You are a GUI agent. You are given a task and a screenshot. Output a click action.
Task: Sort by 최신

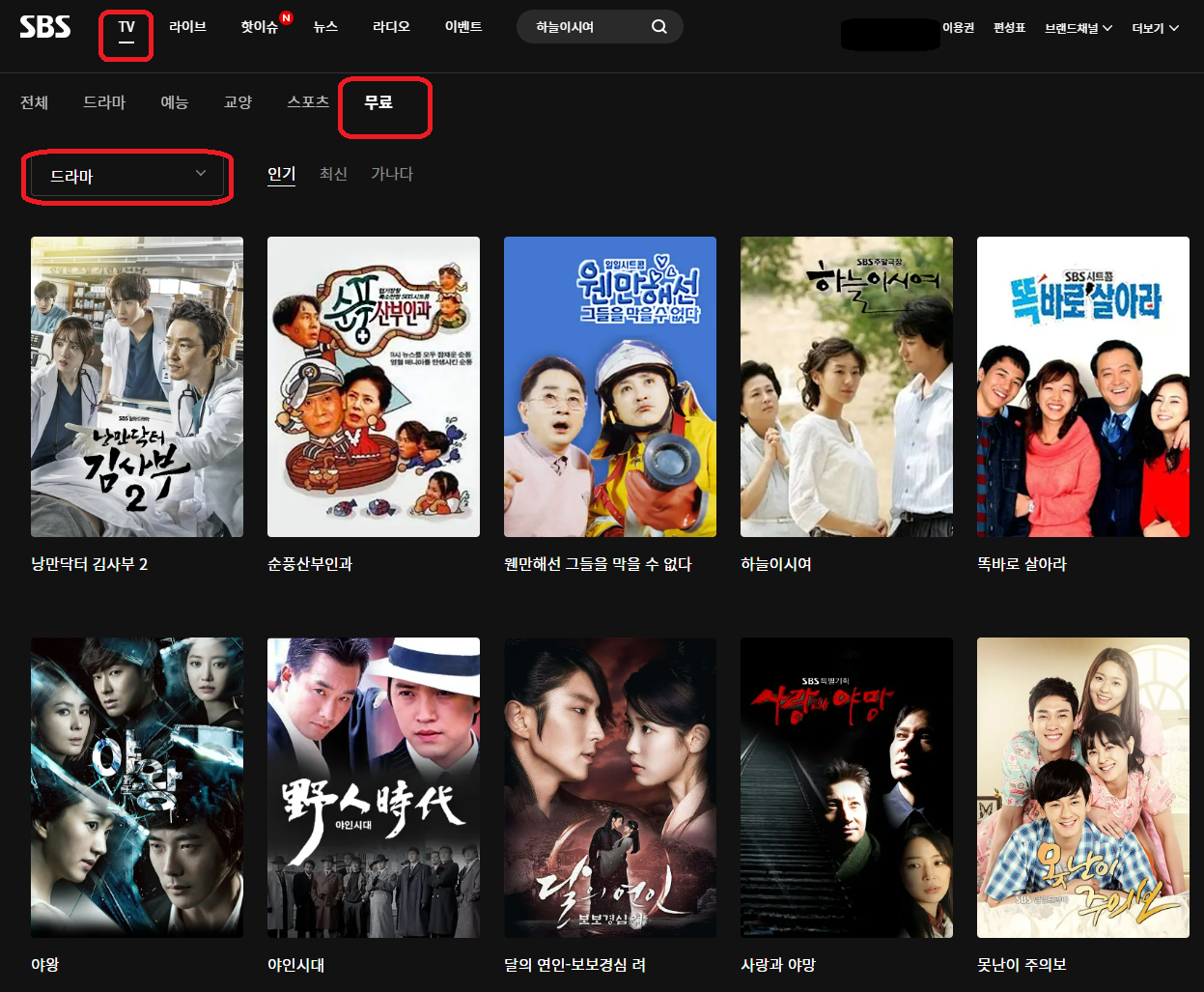pos(333,174)
